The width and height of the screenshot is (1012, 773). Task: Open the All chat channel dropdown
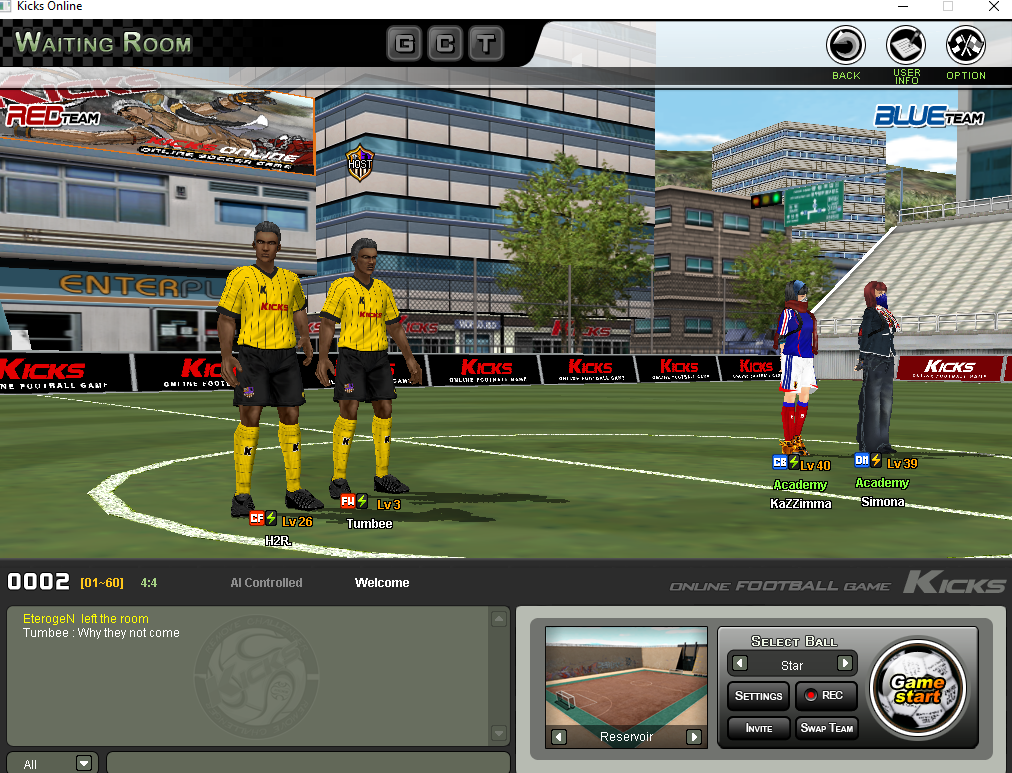(84, 763)
